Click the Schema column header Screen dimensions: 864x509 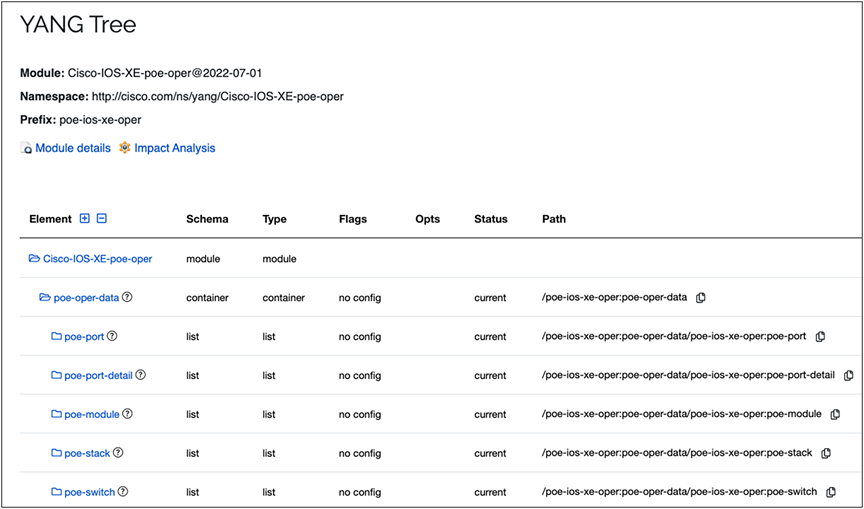207,219
